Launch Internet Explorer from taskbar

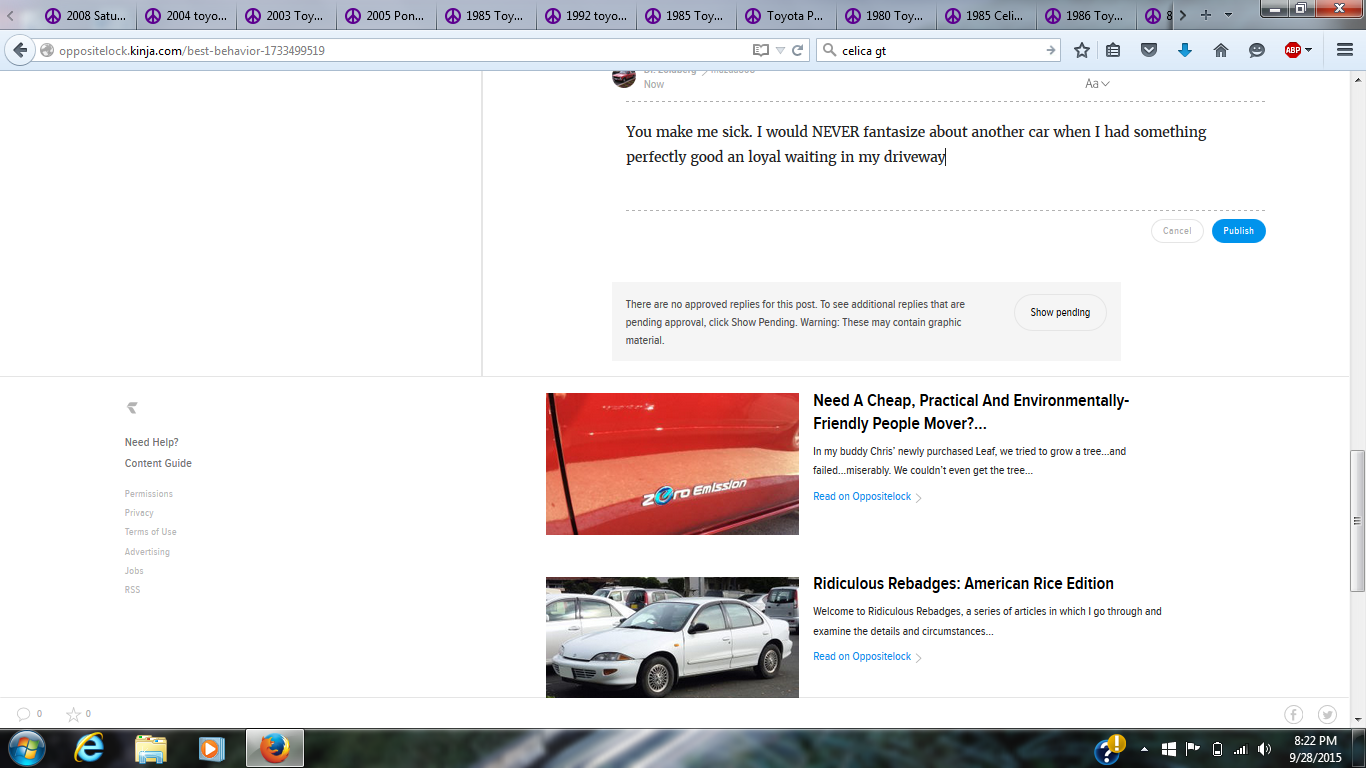89,748
